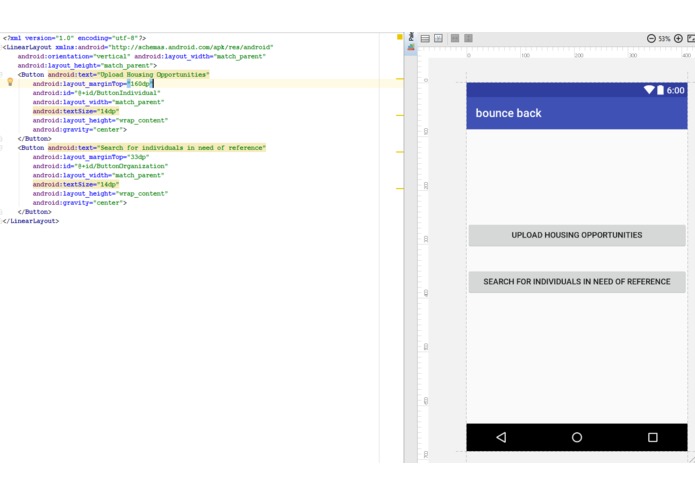Collapse the LinearLayout root fold marker
The width and height of the screenshot is (695, 494).
point(1,47)
